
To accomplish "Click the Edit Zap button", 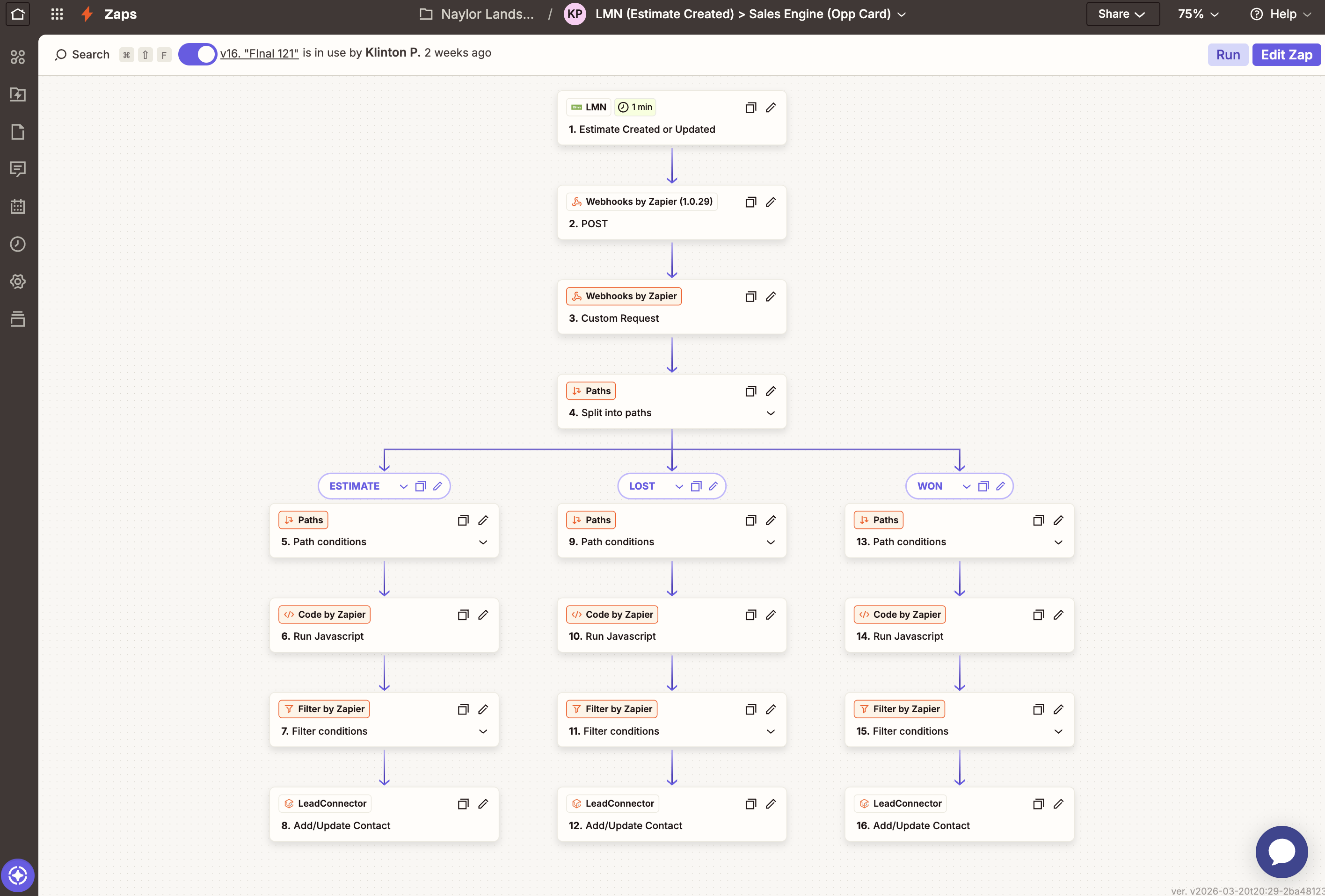I will pyautogui.click(x=1286, y=55).
